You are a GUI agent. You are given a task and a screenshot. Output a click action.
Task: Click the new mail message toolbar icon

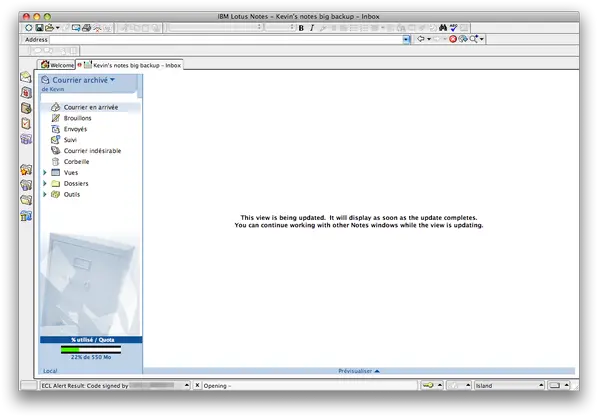pos(76,28)
